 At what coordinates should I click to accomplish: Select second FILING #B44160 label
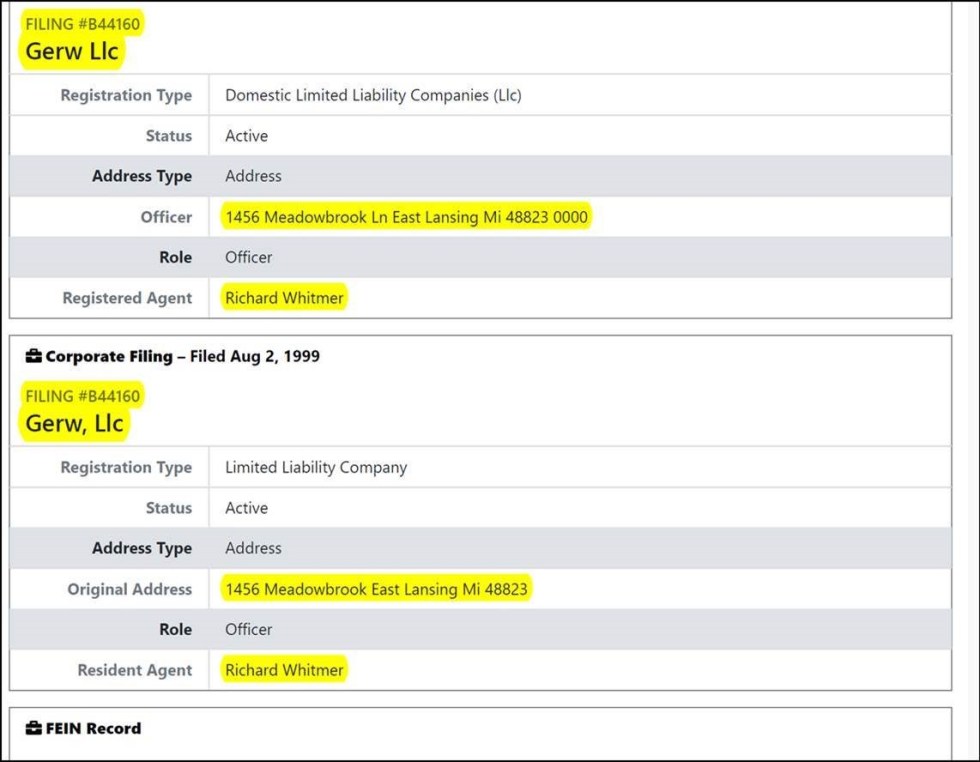(82, 396)
